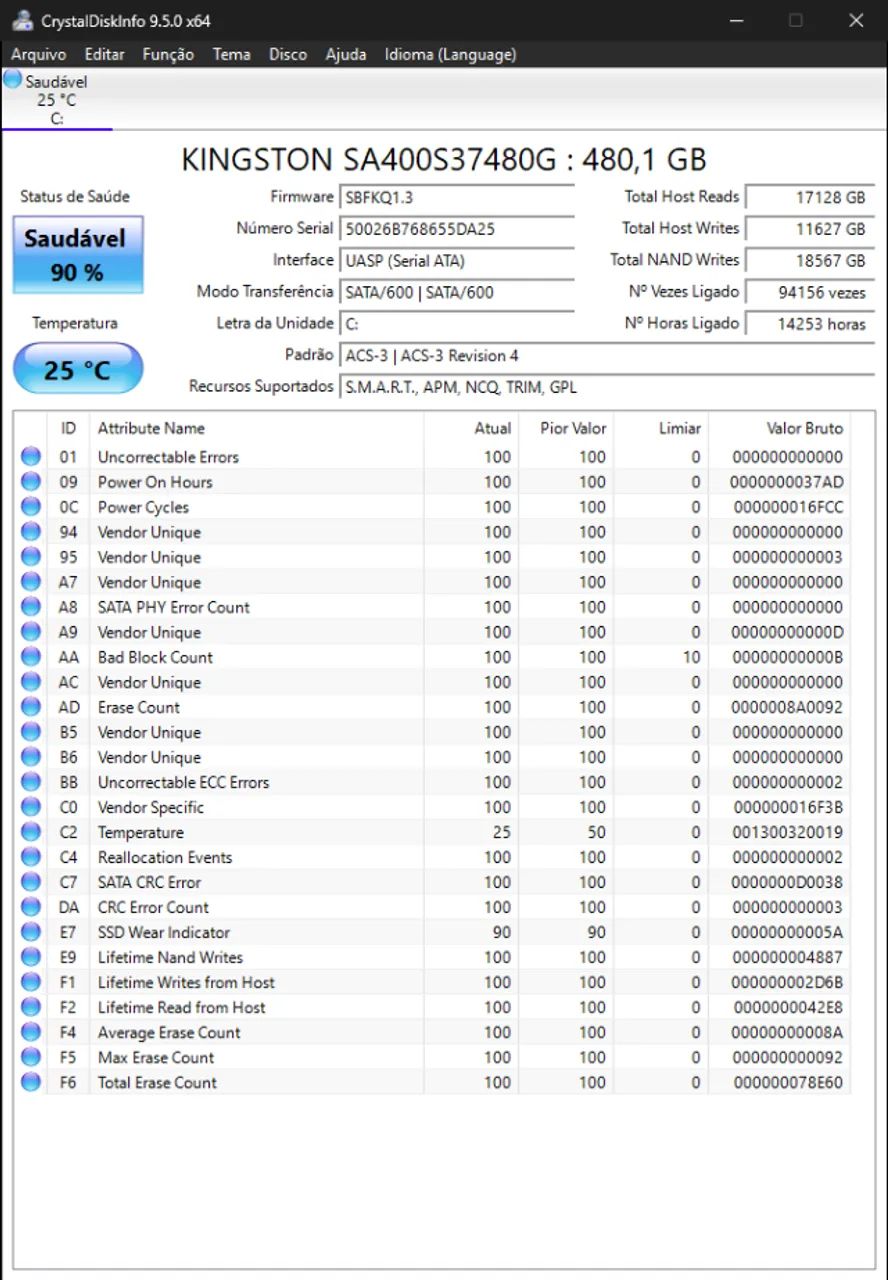Click the CrystalDiskInfo app icon in title bar
The image size is (888, 1280).
[22, 20]
